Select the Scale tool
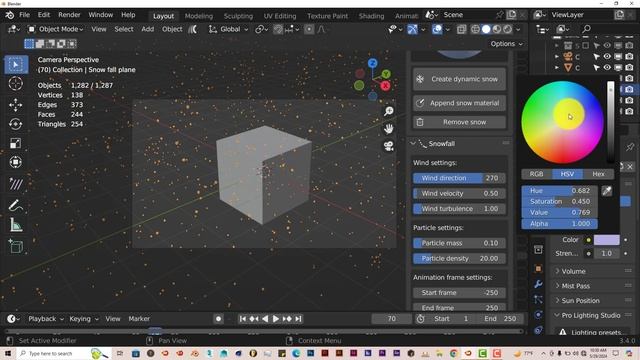The height and width of the screenshot is (360, 640). (x=16, y=143)
